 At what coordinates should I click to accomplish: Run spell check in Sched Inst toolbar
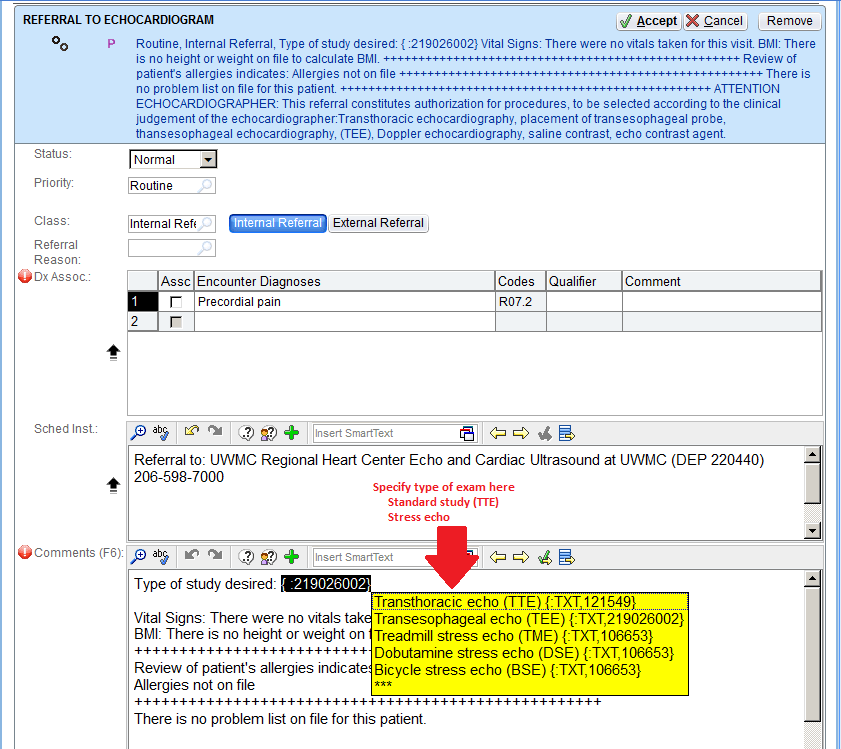[x=160, y=432]
